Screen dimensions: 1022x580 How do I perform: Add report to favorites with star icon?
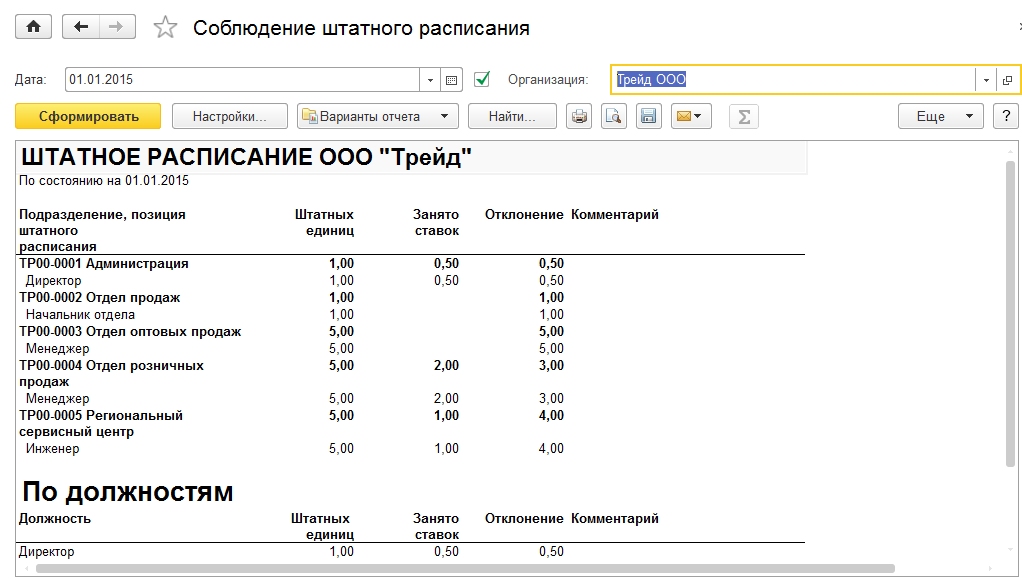coord(164,28)
